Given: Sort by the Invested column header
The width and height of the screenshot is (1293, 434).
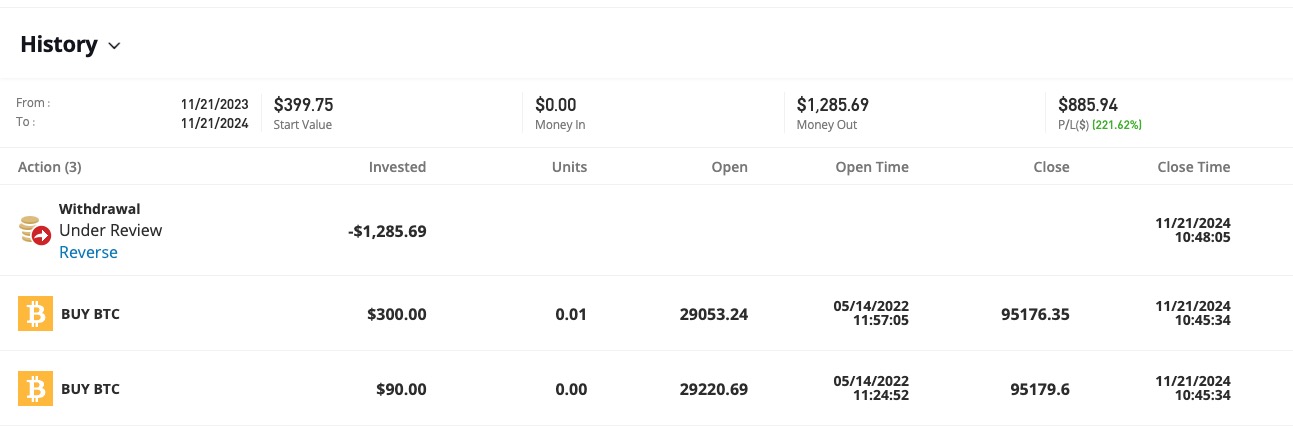Looking at the screenshot, I should tap(397, 167).
